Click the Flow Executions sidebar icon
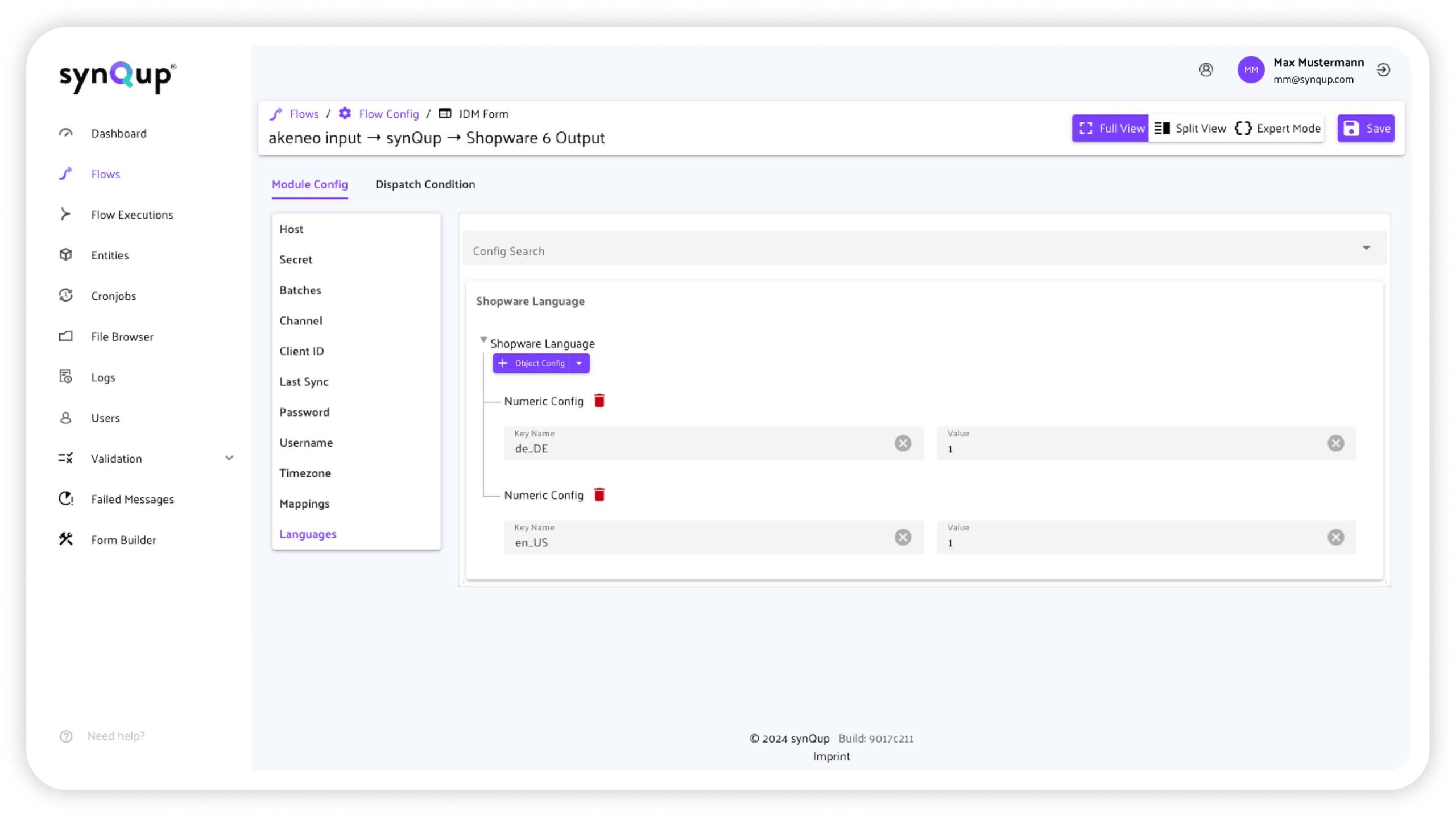Image resolution: width=1456 pixels, height=816 pixels. point(66,214)
